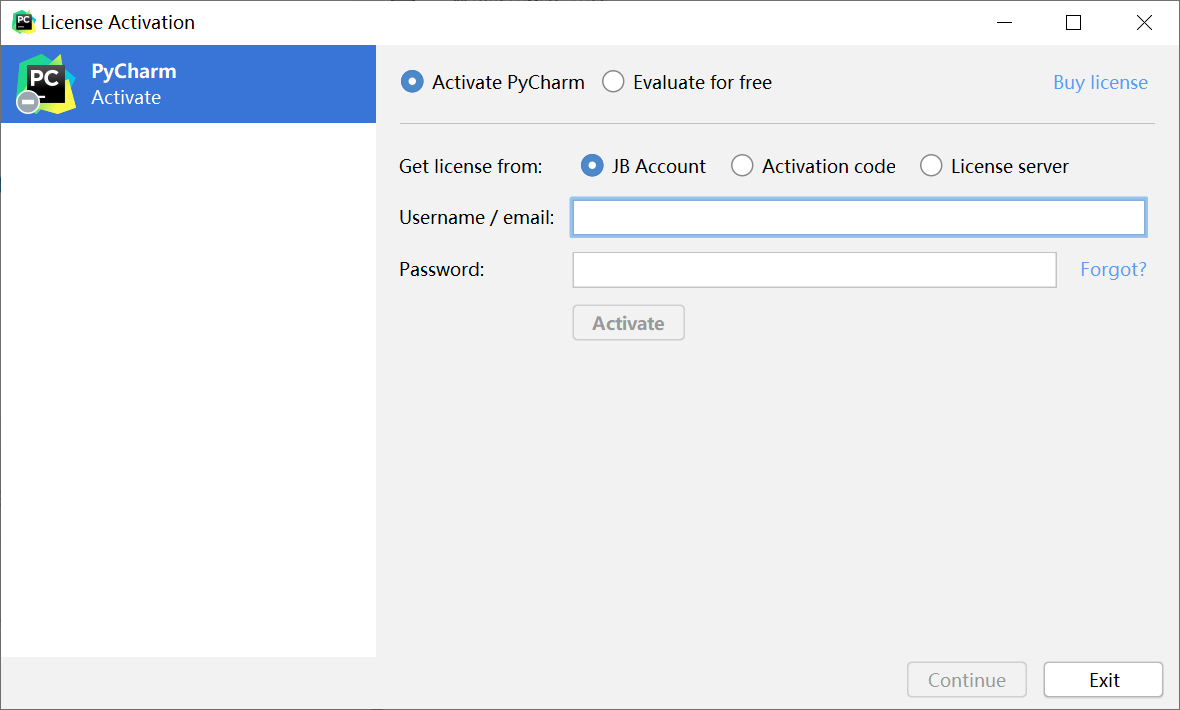The width and height of the screenshot is (1180, 710).
Task: Select the PyCharm Activate sidebar entry
Action: pyautogui.click(x=188, y=84)
